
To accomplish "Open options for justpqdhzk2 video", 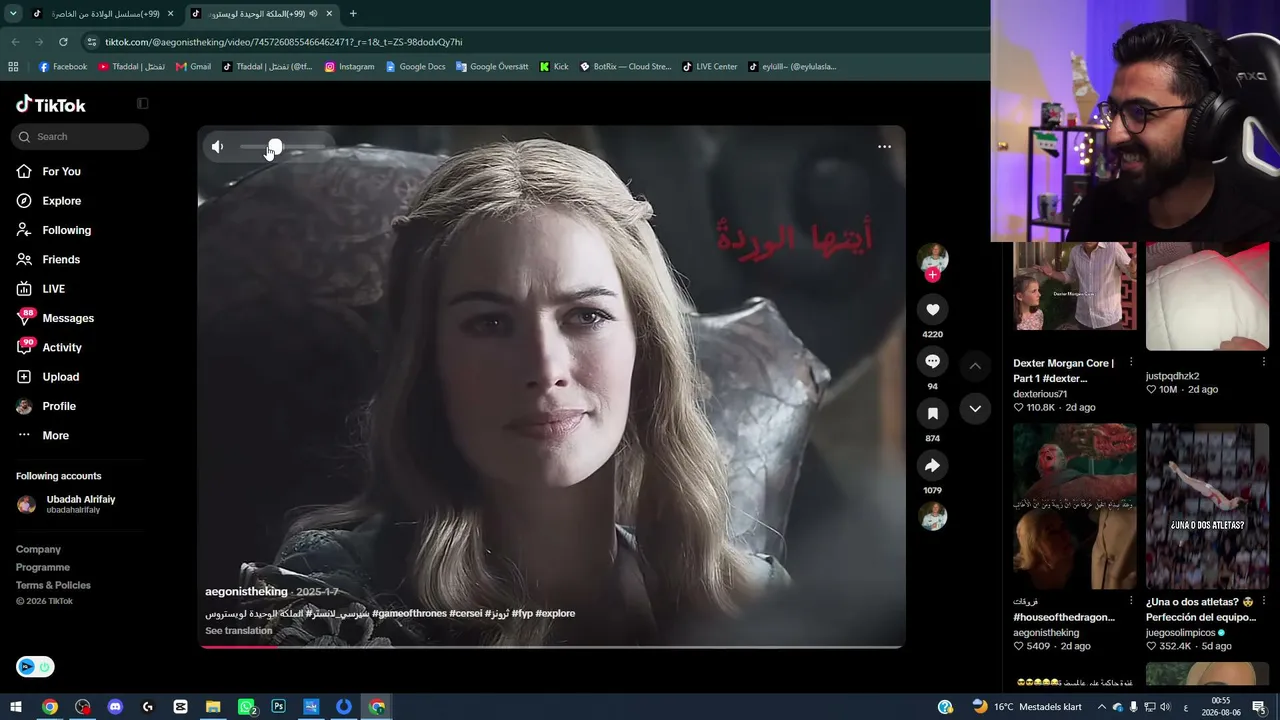I will click(x=1264, y=362).
